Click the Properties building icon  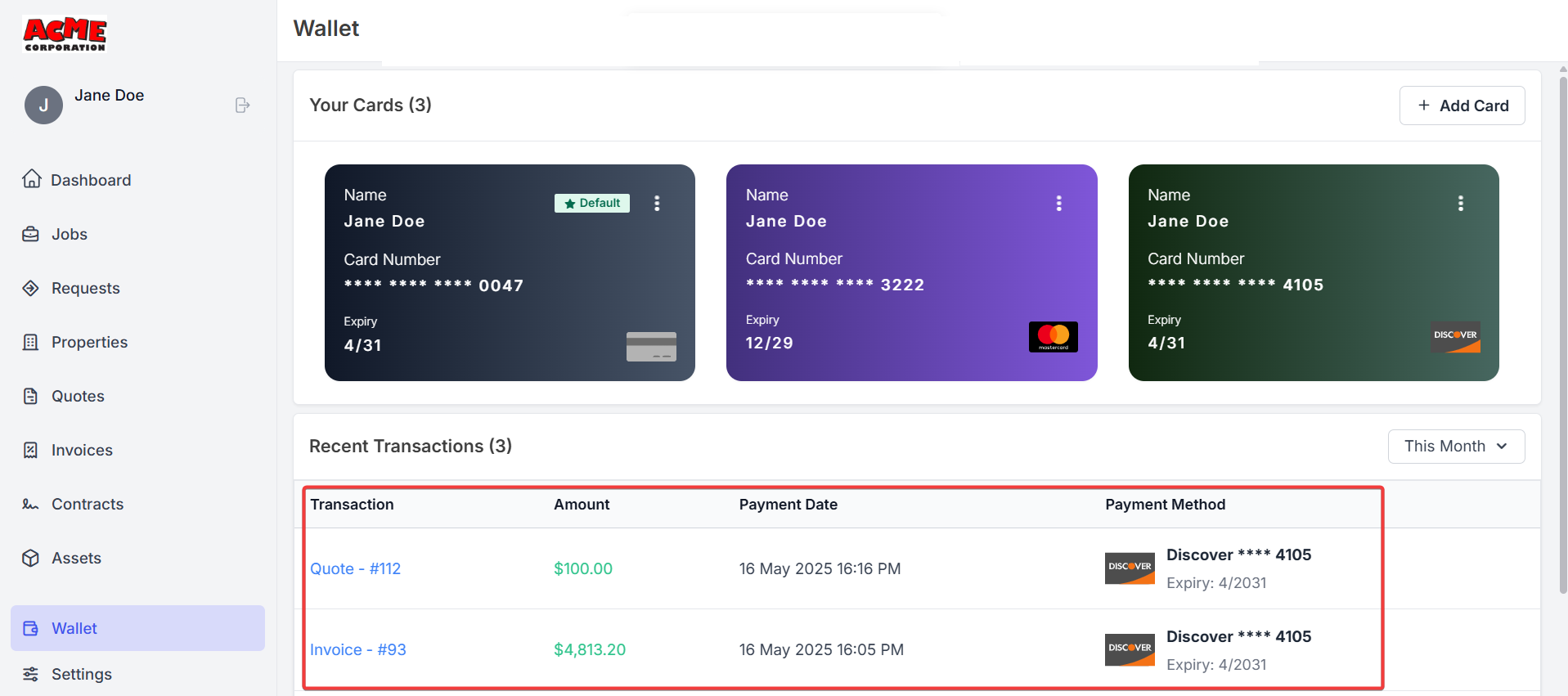point(31,342)
